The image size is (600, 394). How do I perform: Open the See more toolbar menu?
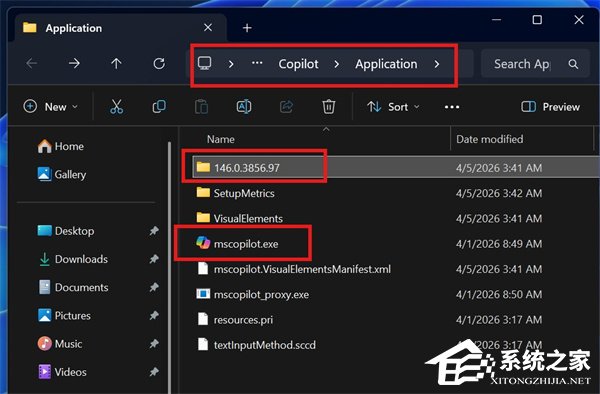452,107
